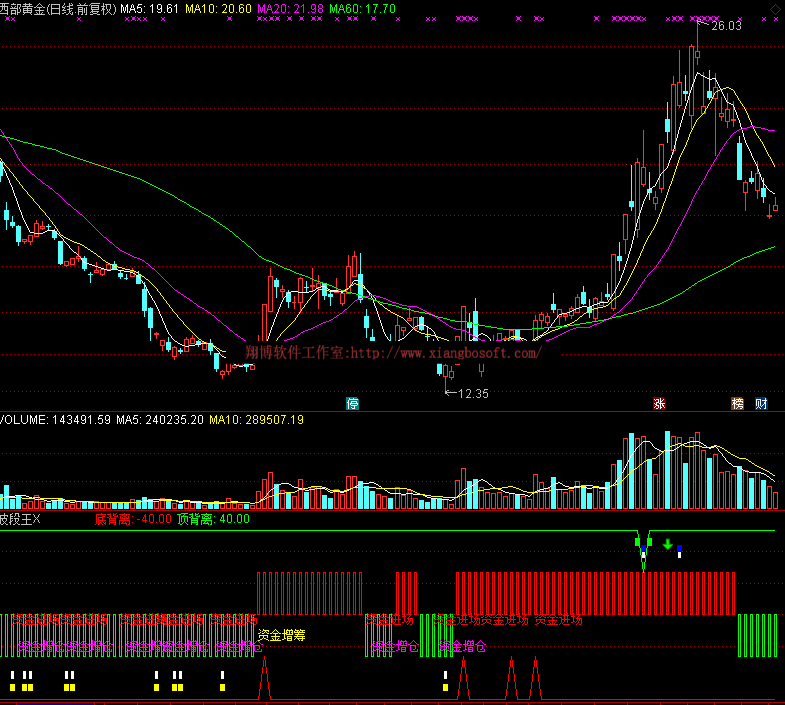Screen dimensions: 785x705
Task: Click the 底背离: -40.00 value
Action: coord(133,519)
